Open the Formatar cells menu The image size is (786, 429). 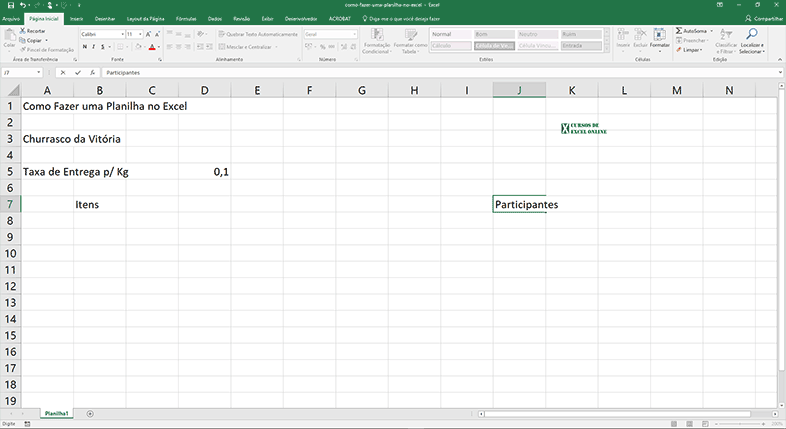point(660,40)
